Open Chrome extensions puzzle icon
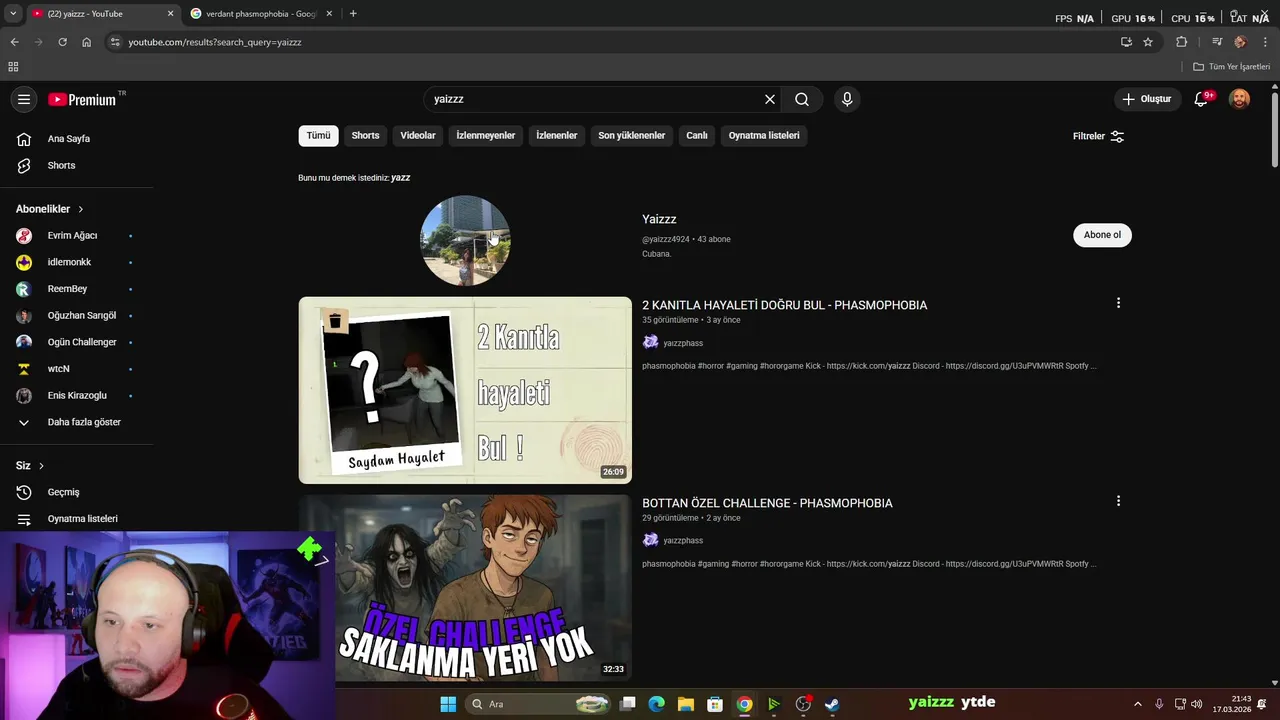This screenshot has width=1280, height=720. pyautogui.click(x=1181, y=42)
